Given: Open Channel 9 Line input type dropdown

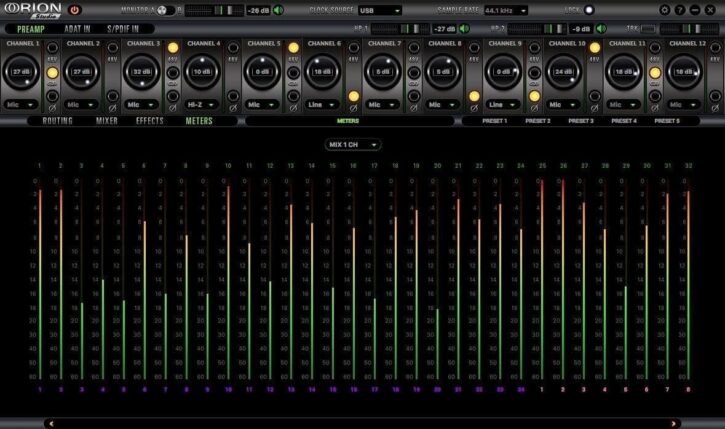Looking at the screenshot, I should 503,105.
